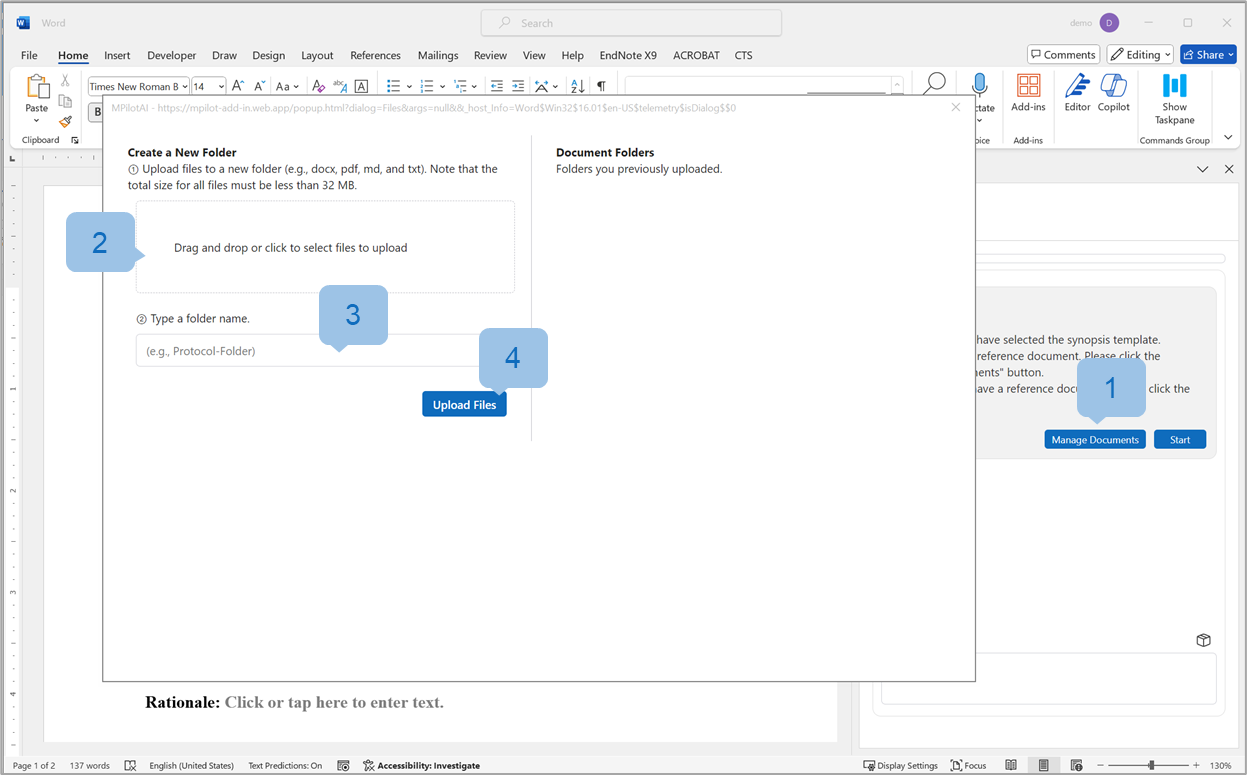The image size is (1247, 775).
Task: Click Decrease Font Size icon
Action: point(260,86)
